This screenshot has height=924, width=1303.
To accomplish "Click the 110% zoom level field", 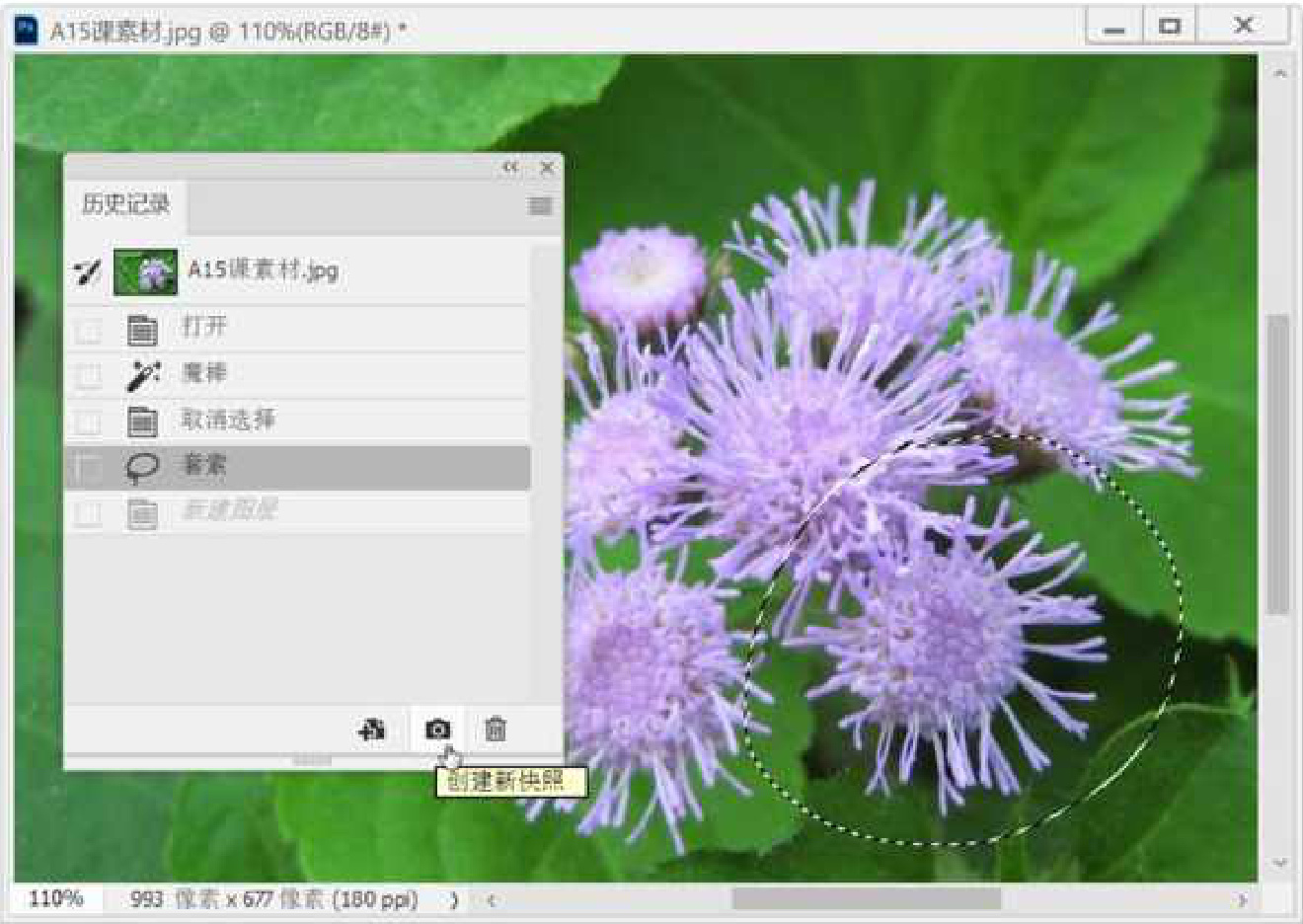I will [x=56, y=899].
